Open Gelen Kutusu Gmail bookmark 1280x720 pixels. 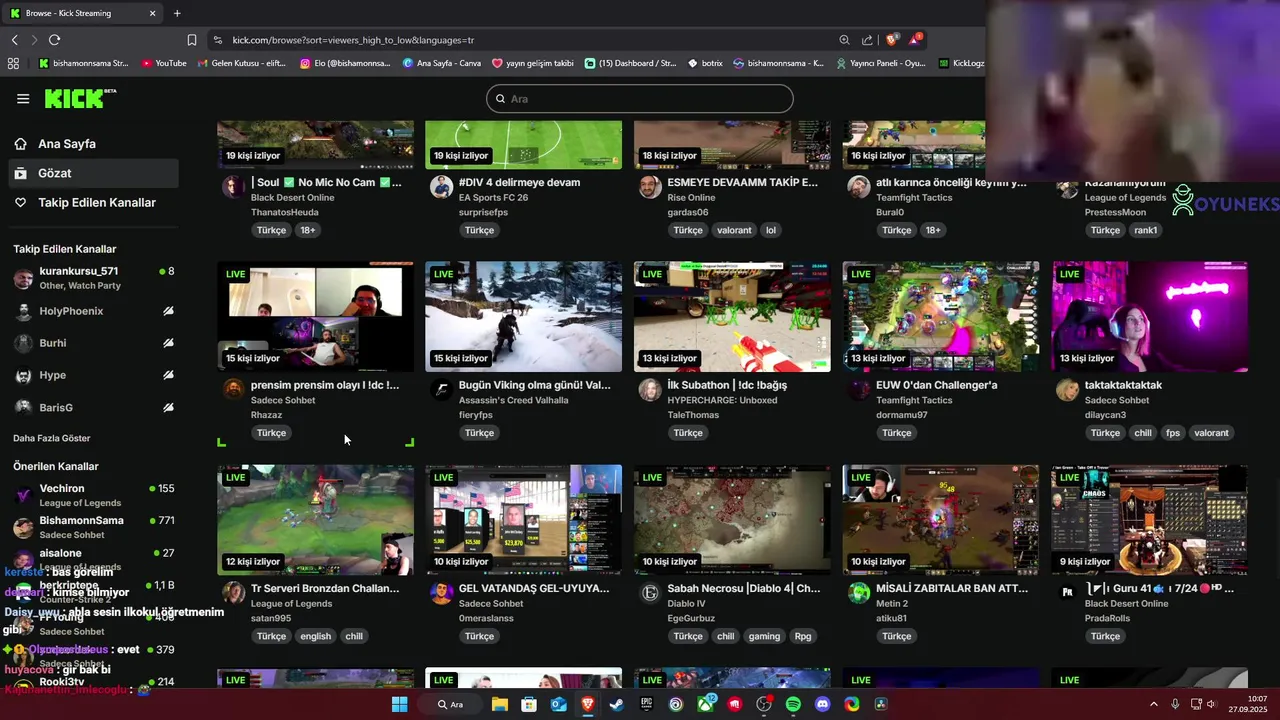coord(241,63)
